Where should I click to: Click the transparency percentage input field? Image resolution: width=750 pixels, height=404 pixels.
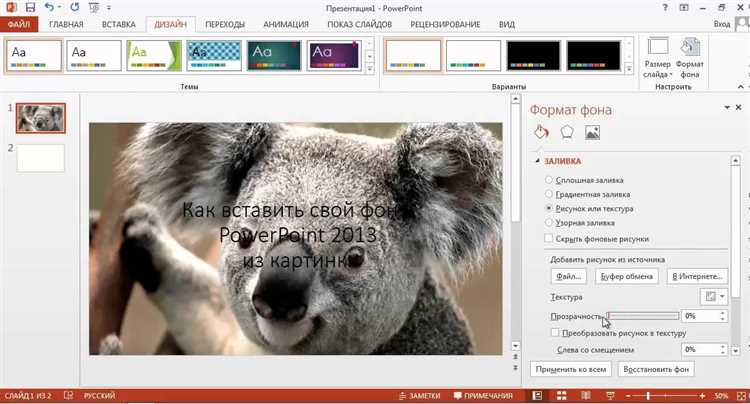[x=701, y=316]
